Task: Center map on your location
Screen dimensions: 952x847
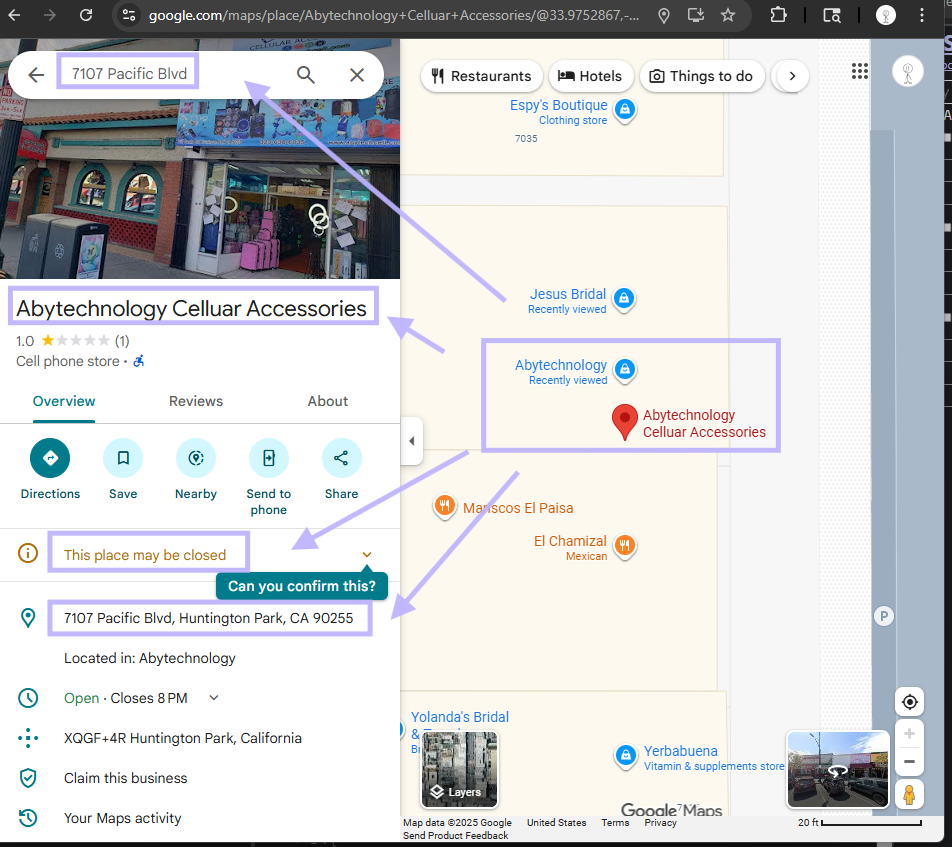Action: [909, 701]
